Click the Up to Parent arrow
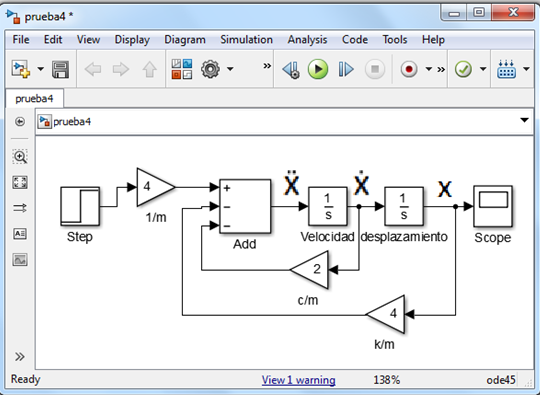 149,69
